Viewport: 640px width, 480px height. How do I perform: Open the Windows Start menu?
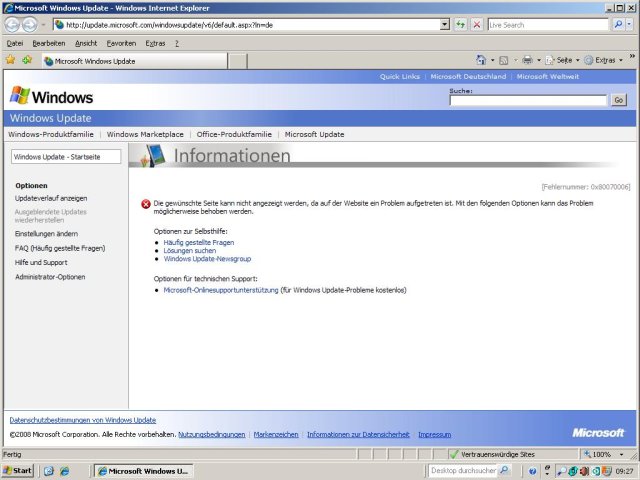pyautogui.click(x=18, y=471)
